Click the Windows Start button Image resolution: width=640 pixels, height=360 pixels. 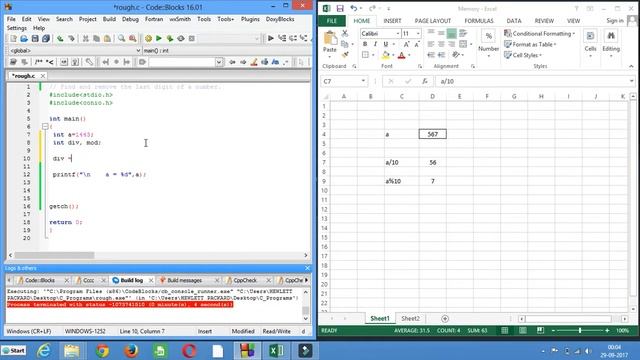coord(13,351)
